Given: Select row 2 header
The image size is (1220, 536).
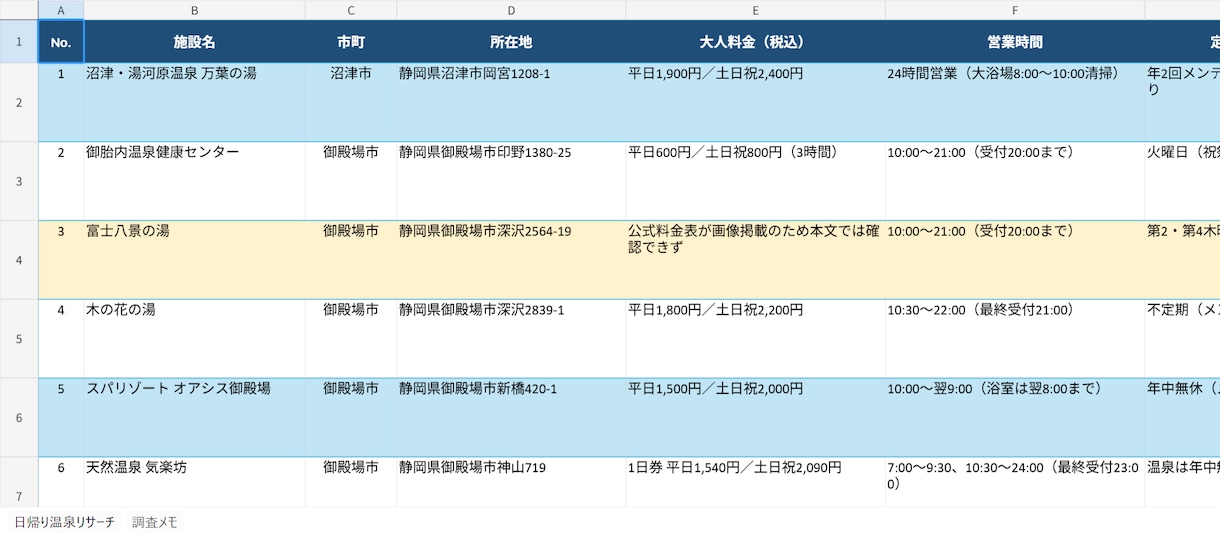Looking at the screenshot, I should click(19, 102).
